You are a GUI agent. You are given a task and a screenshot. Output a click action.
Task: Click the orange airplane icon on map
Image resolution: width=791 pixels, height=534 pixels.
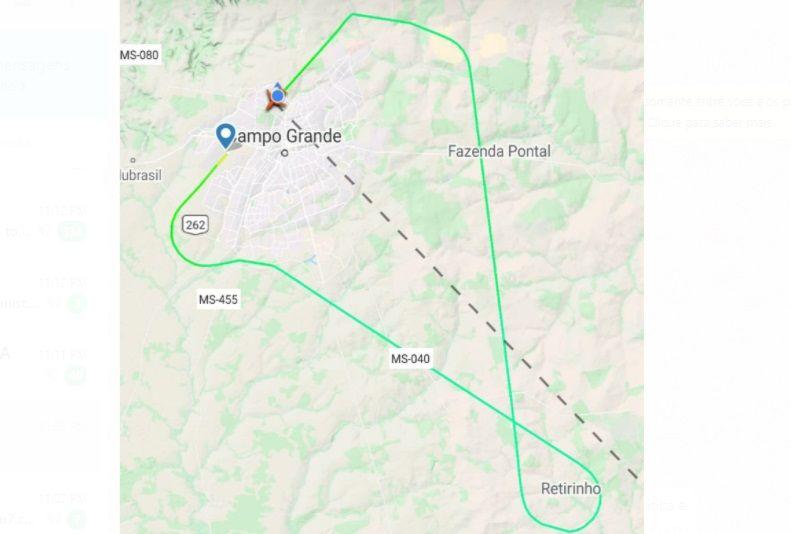[x=275, y=101]
